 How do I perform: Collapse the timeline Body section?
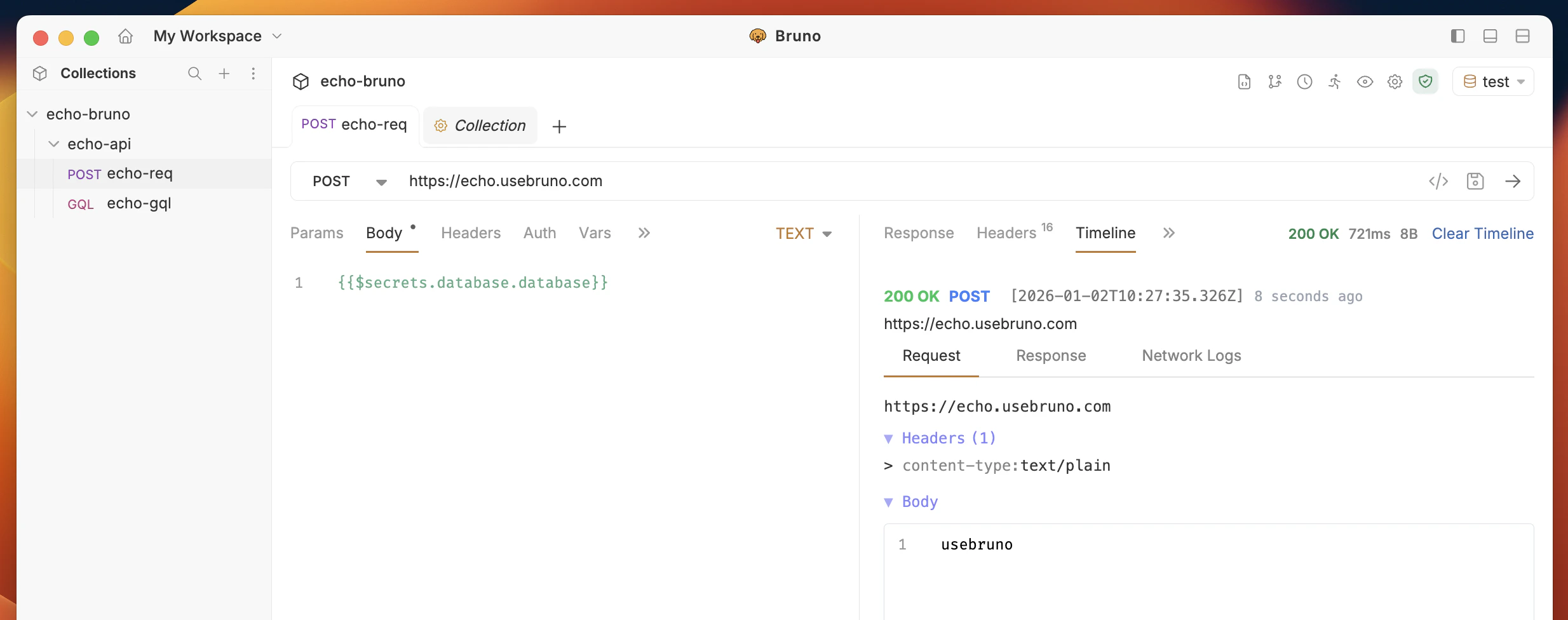(x=911, y=502)
